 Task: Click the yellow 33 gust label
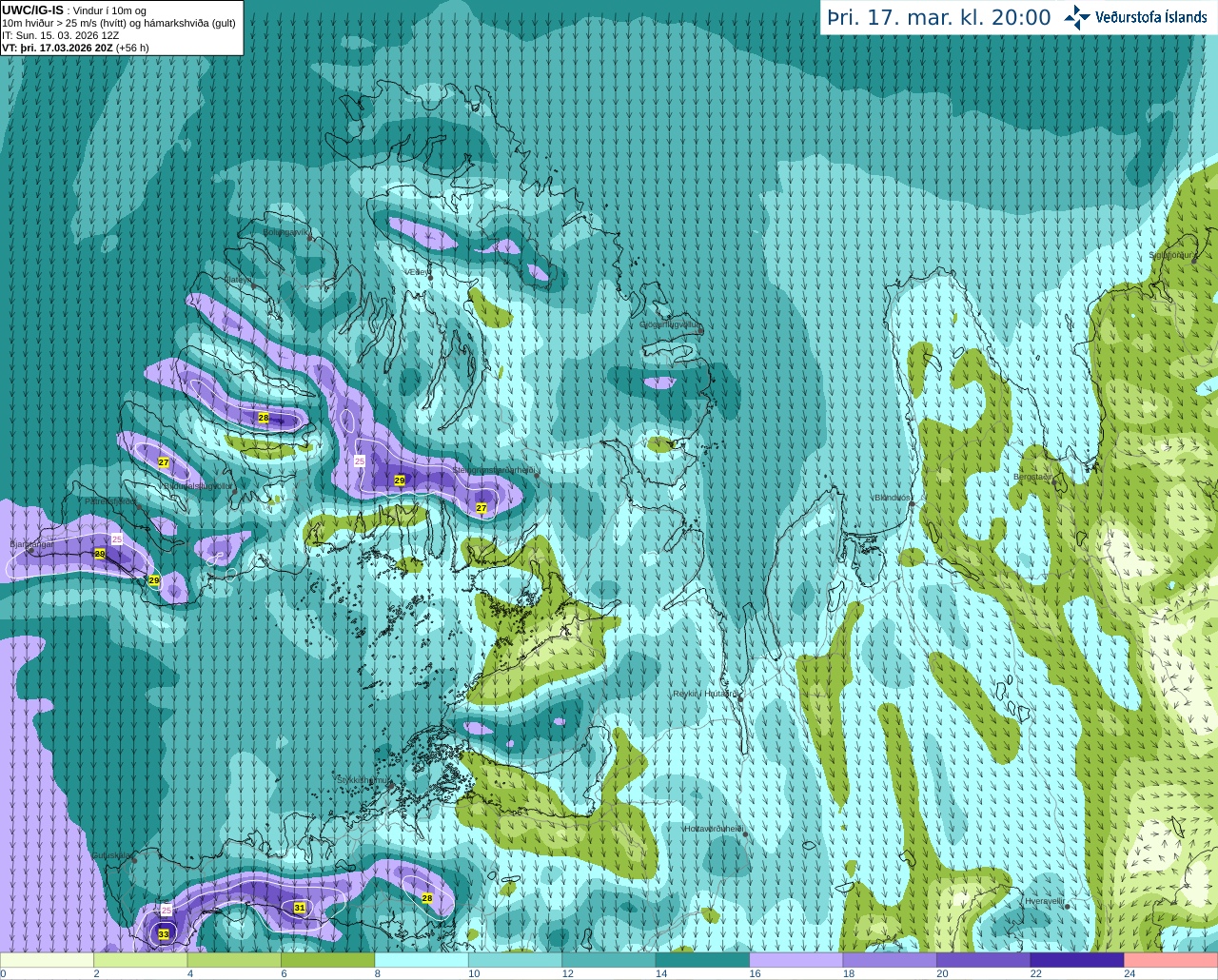point(164,934)
